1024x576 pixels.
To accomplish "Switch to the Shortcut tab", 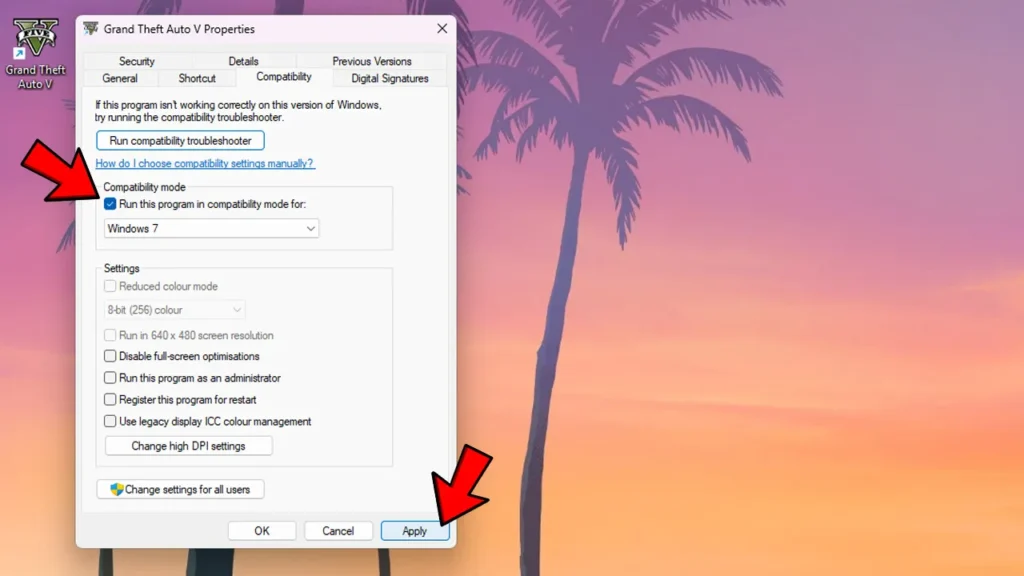I will point(197,78).
